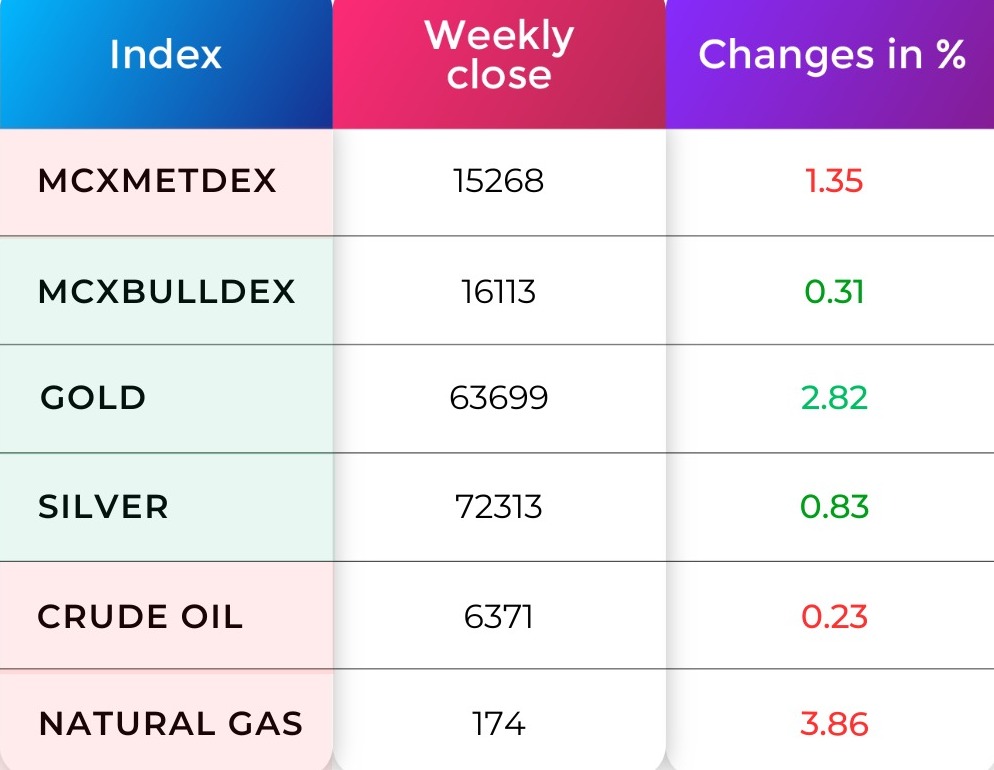Select the green 0.31 percent change
Image resolution: width=994 pixels, height=770 pixels.
[x=834, y=292]
